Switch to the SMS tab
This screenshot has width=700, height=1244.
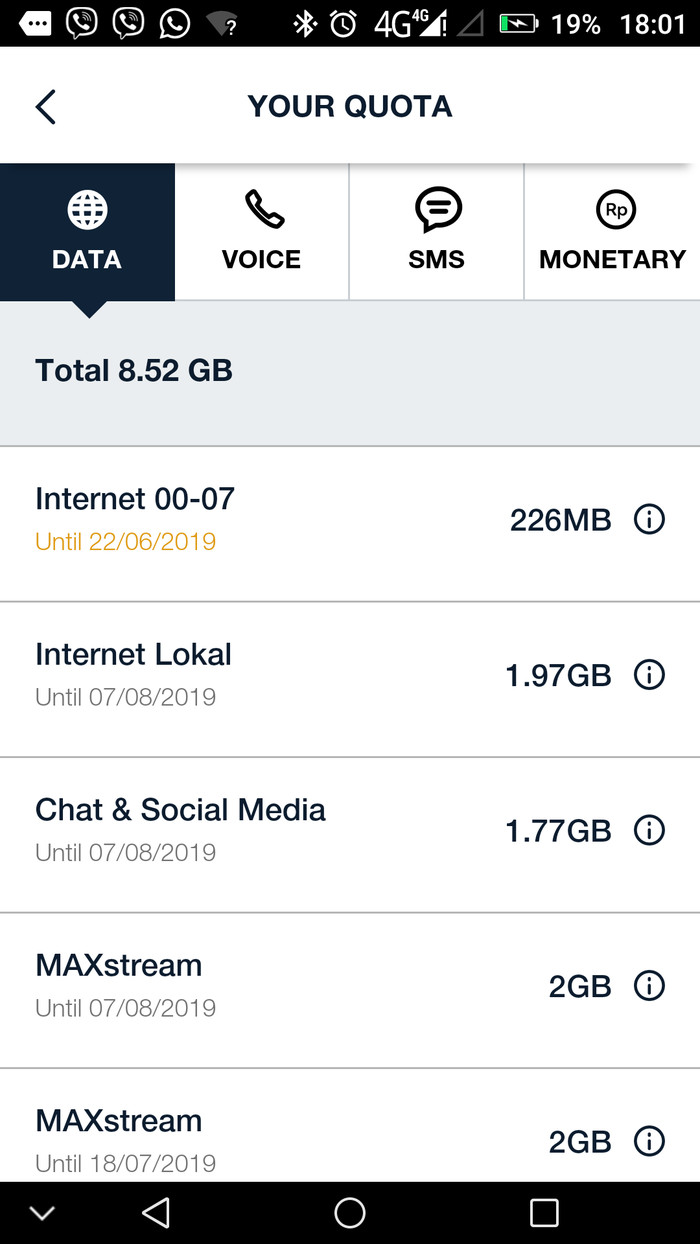point(437,232)
